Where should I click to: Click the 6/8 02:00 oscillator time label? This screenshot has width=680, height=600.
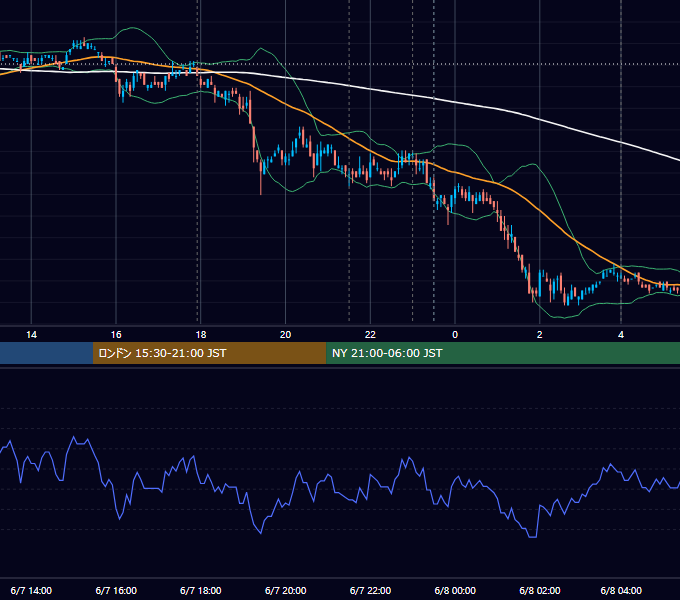click(x=539, y=590)
